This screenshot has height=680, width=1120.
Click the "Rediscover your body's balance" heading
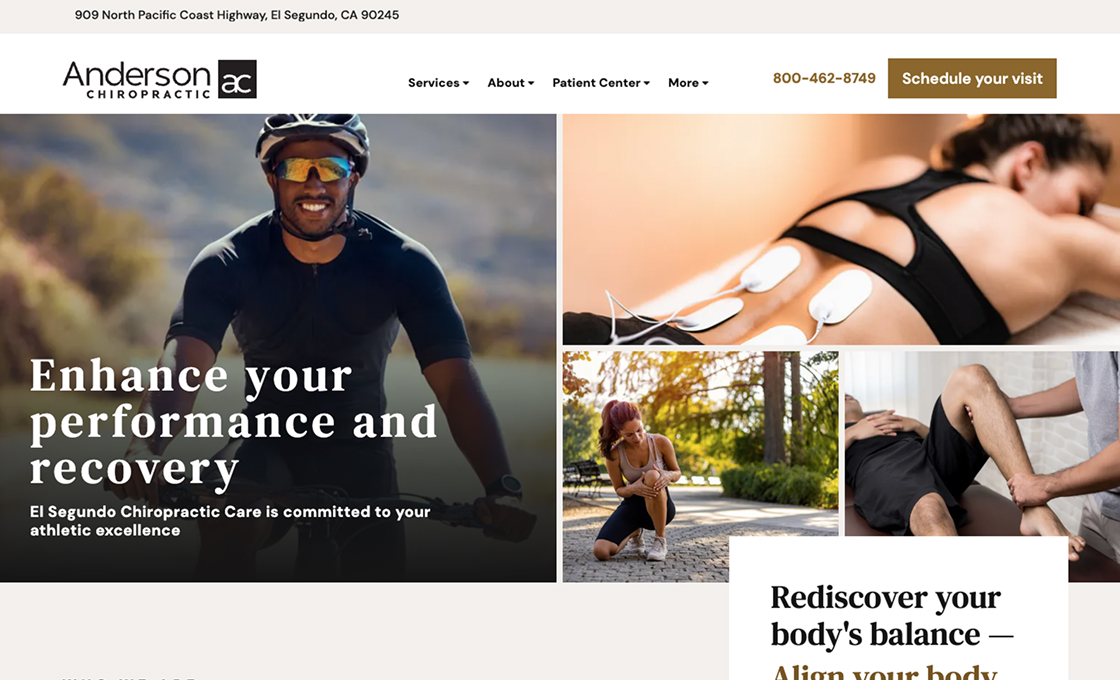tap(892, 616)
